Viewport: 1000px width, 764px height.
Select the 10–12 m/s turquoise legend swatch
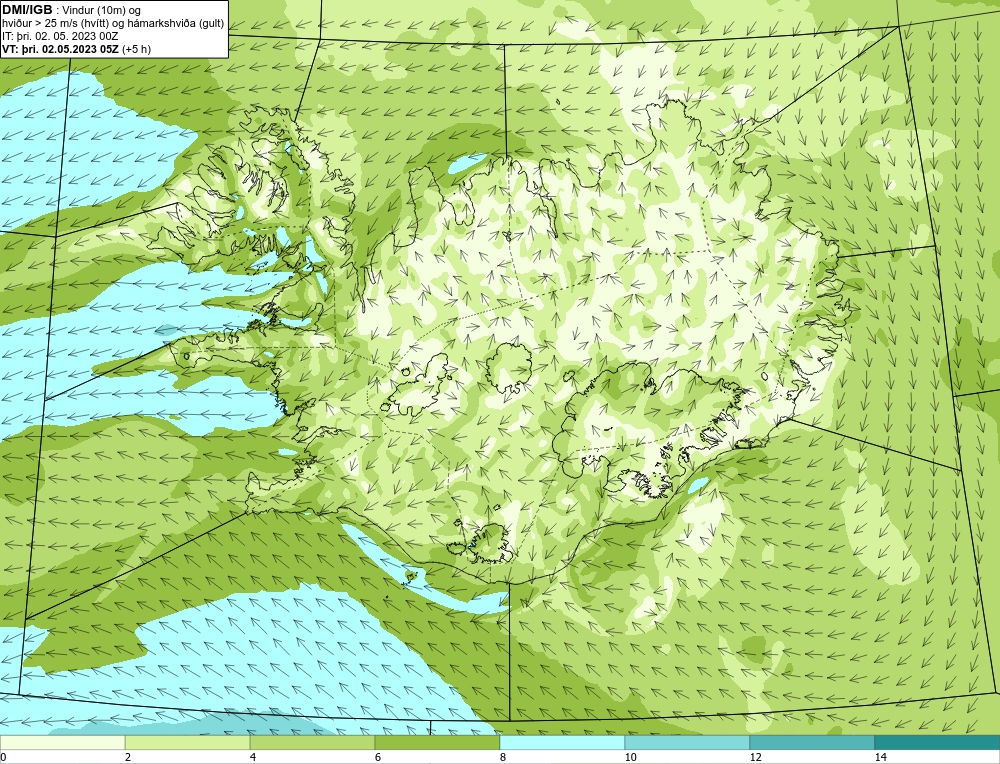click(688, 742)
